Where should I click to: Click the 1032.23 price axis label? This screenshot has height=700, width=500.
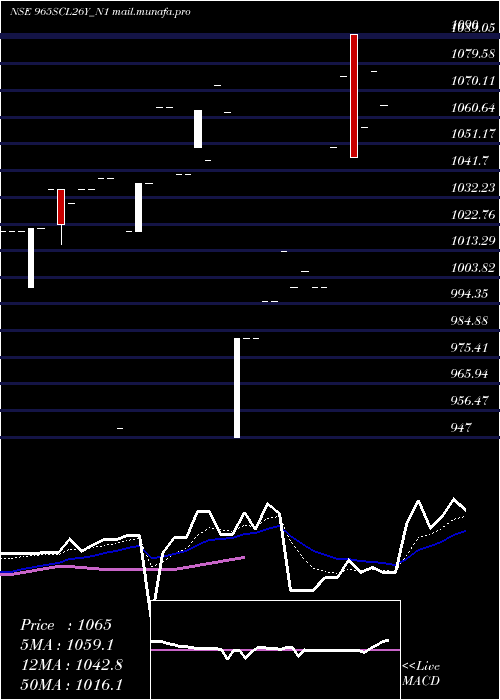(x=473, y=188)
